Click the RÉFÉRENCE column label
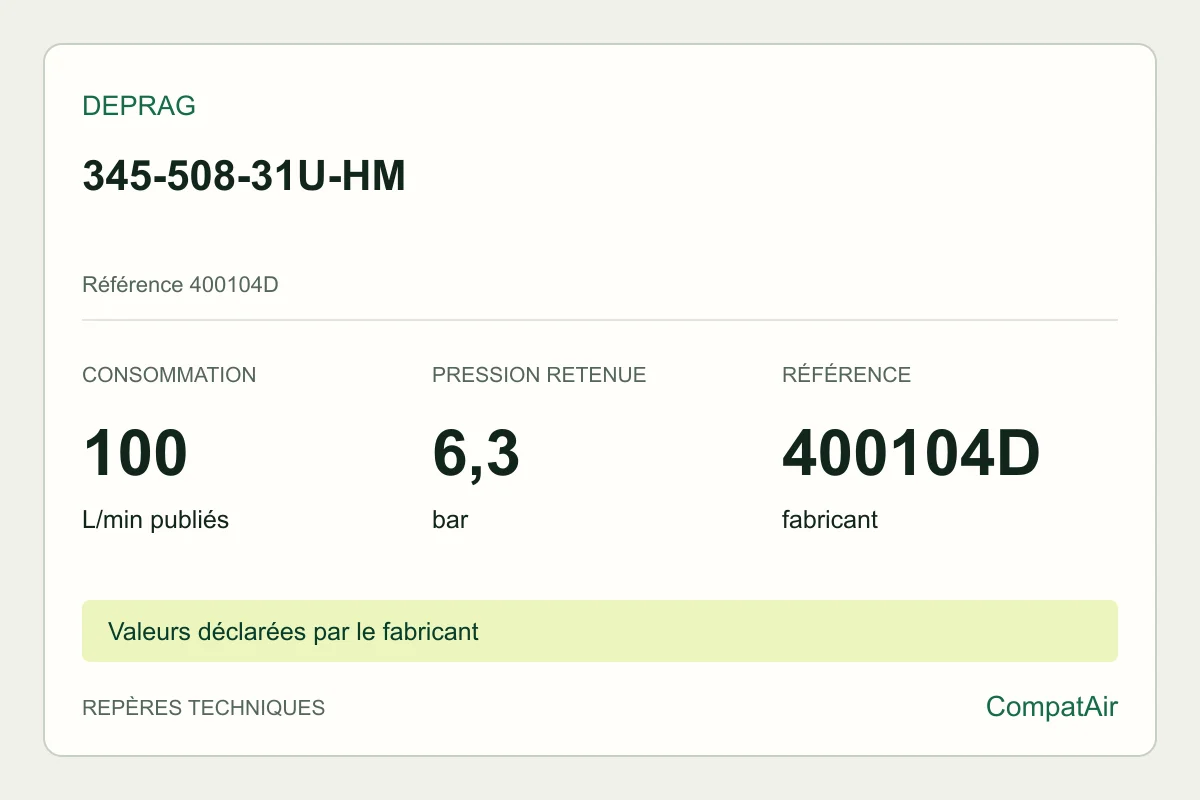Image resolution: width=1200 pixels, height=800 pixels. (x=846, y=375)
